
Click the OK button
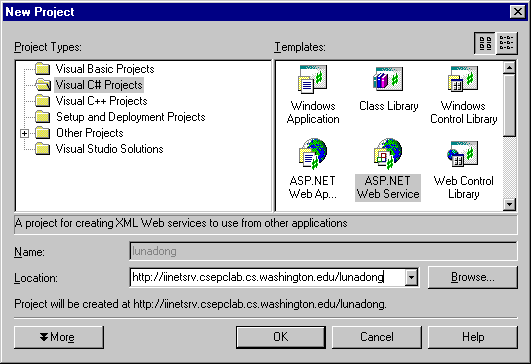[281, 337]
